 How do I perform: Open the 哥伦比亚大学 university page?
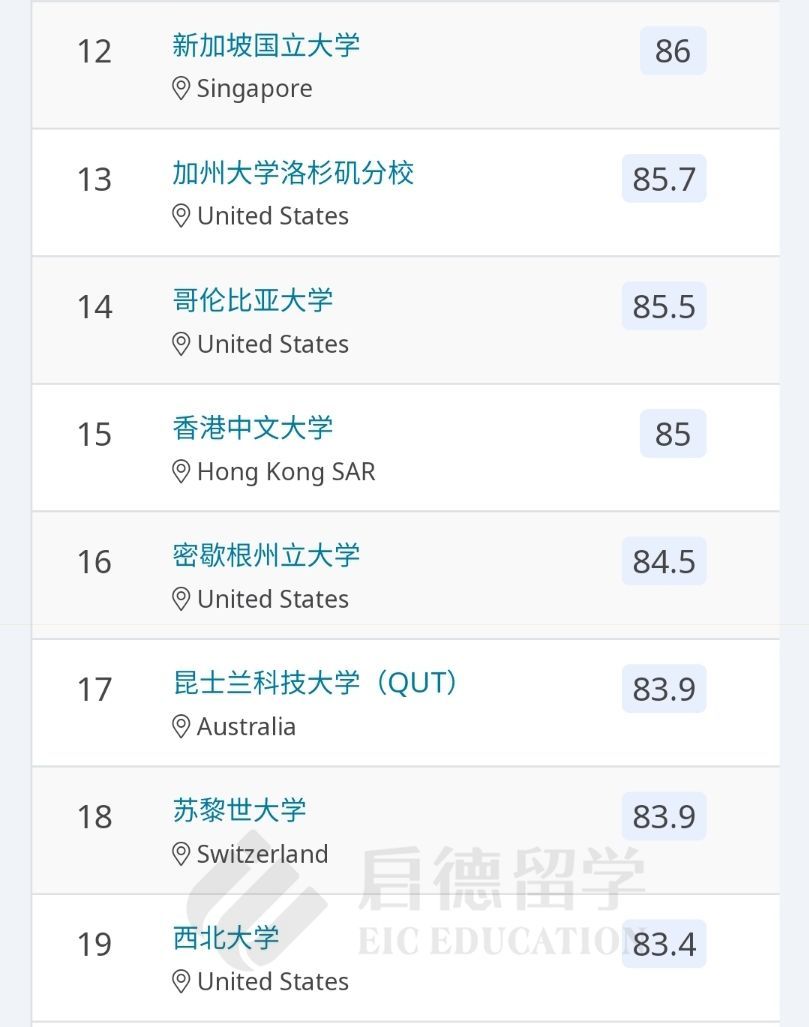[x=253, y=300]
